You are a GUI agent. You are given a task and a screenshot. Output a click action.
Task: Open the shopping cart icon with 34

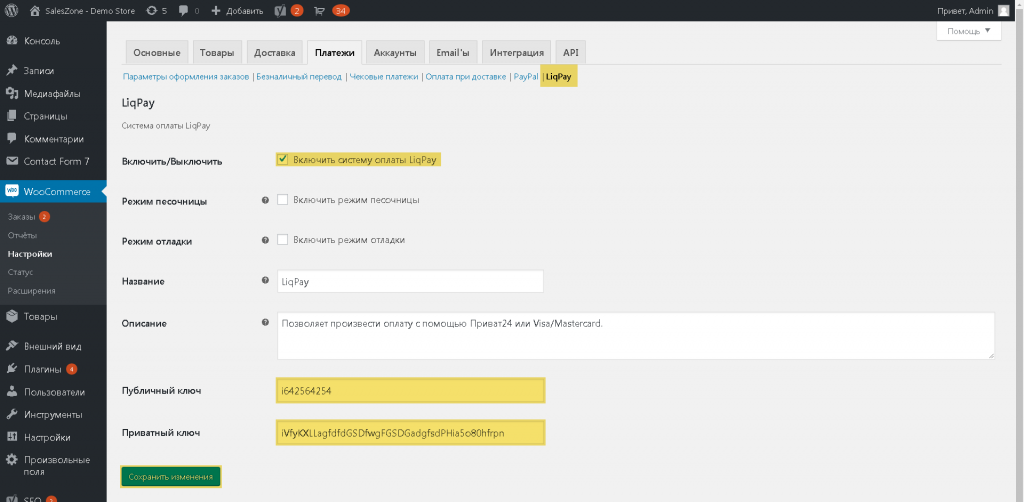(x=319, y=10)
